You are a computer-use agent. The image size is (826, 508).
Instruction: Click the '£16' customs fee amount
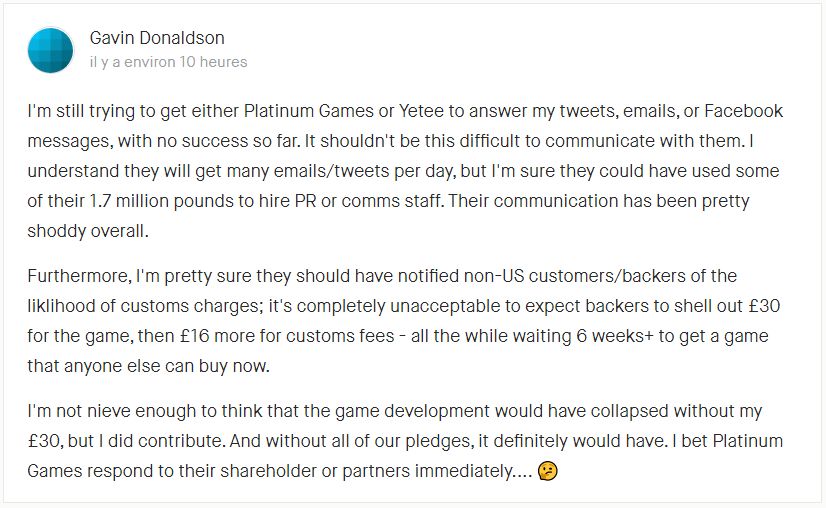(x=194, y=336)
